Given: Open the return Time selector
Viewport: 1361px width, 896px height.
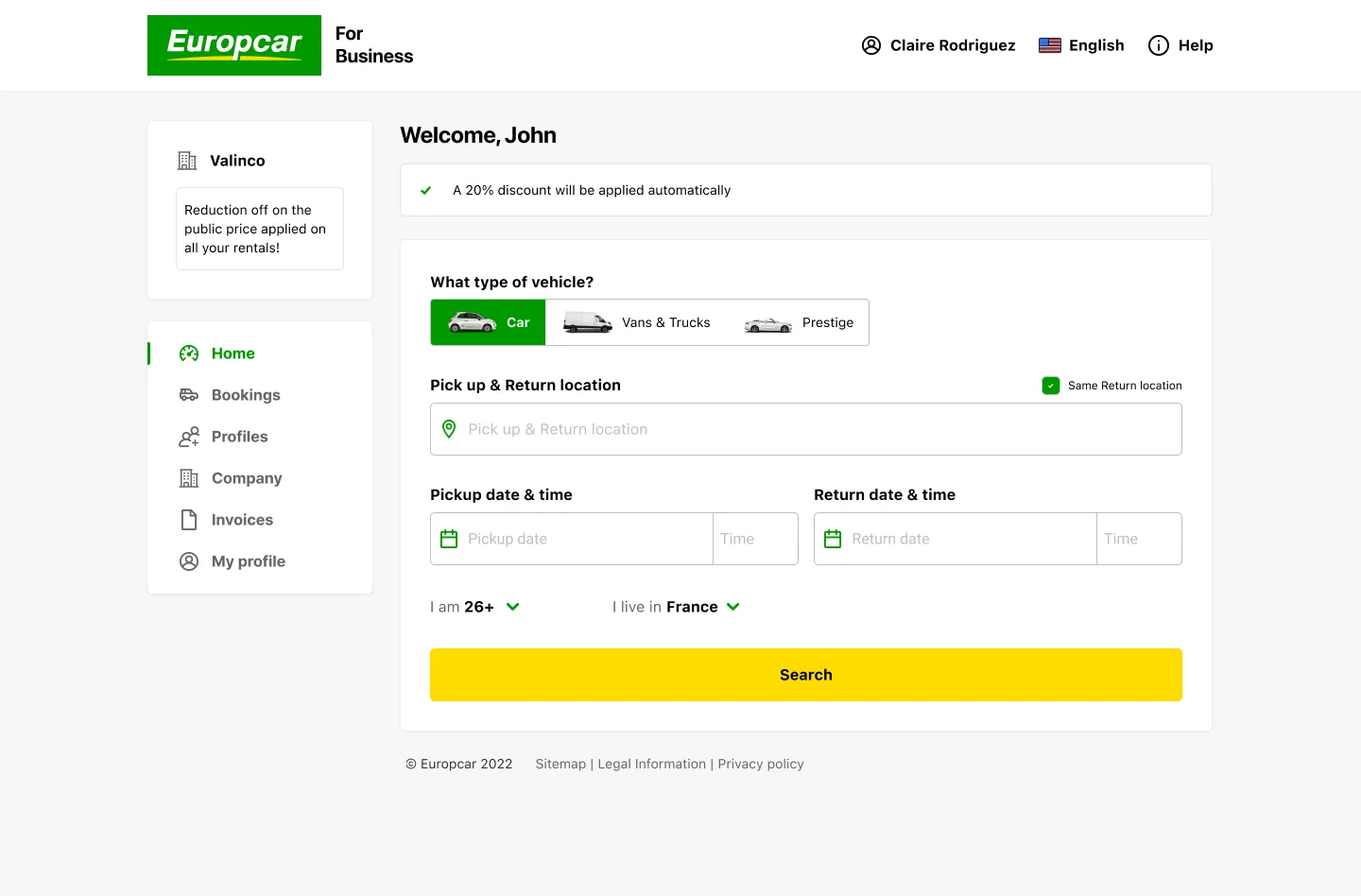Looking at the screenshot, I should point(1139,539).
